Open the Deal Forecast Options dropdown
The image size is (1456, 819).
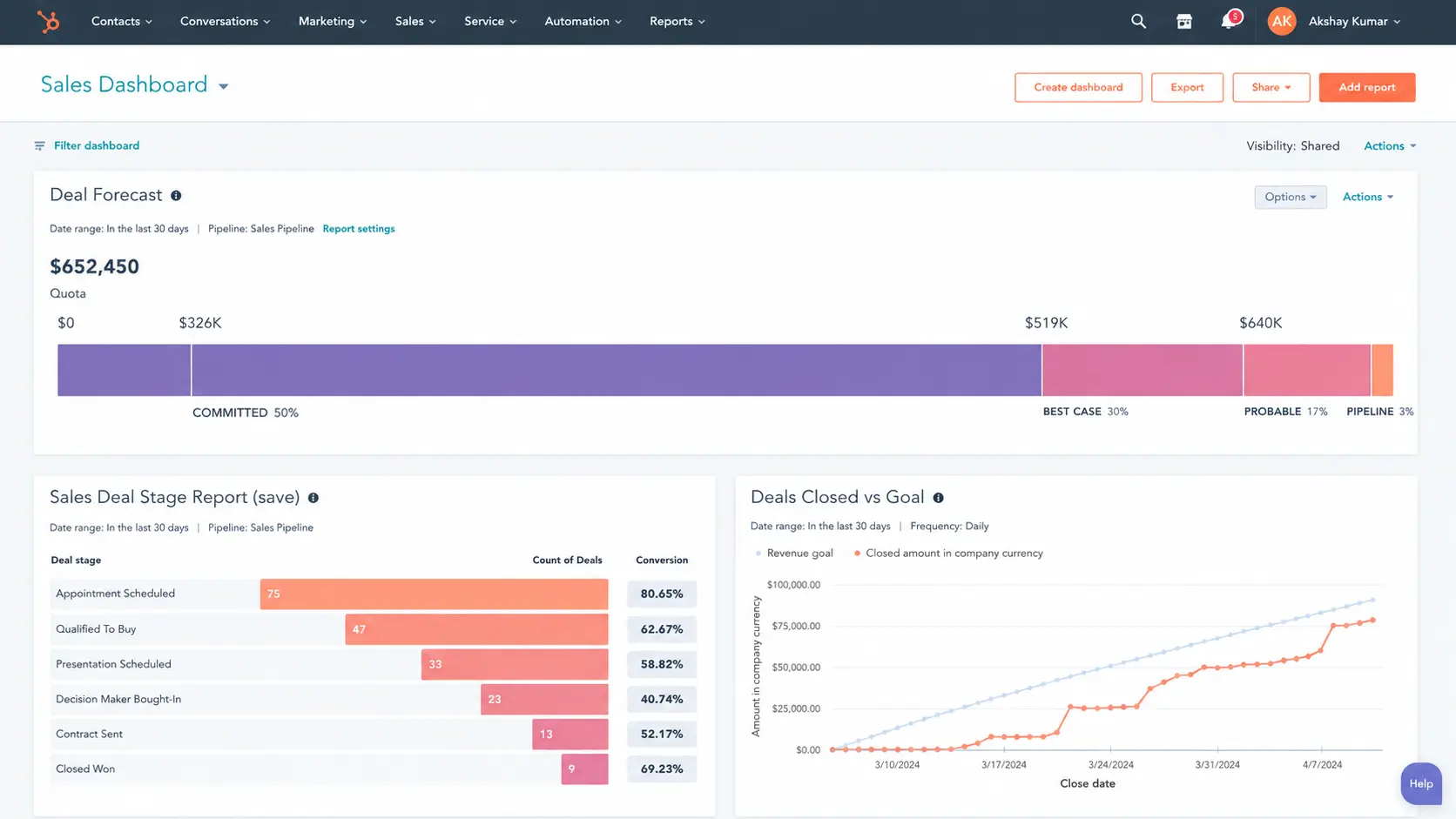pyautogui.click(x=1291, y=197)
